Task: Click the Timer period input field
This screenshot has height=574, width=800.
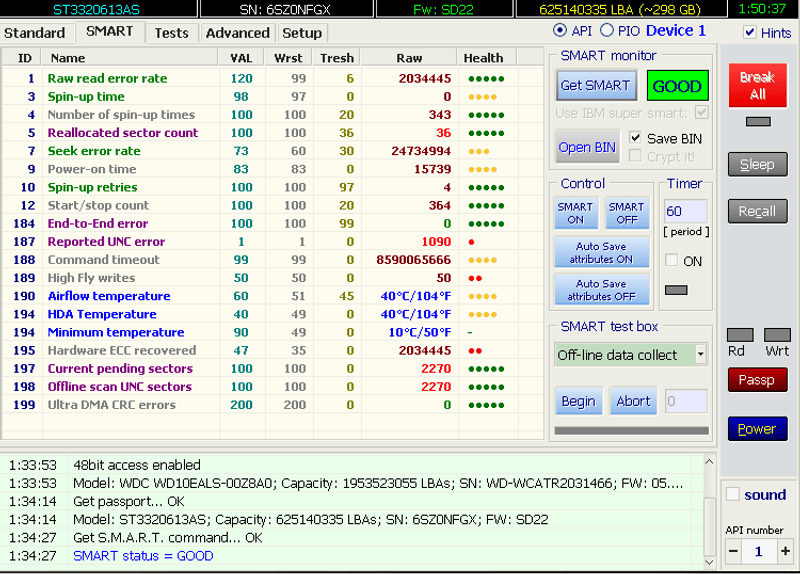Action: [686, 211]
